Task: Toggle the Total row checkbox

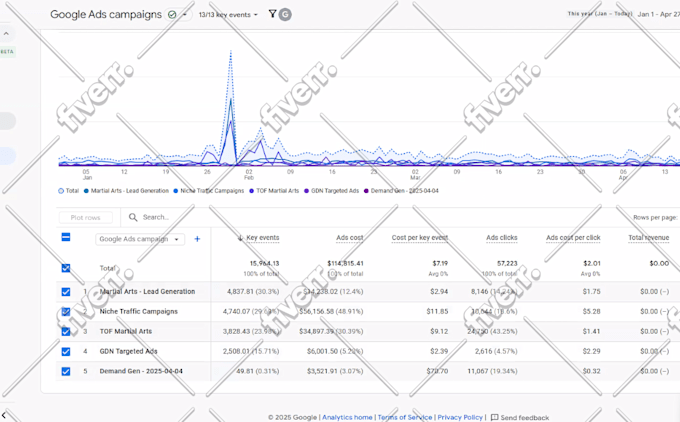Action: (66, 268)
